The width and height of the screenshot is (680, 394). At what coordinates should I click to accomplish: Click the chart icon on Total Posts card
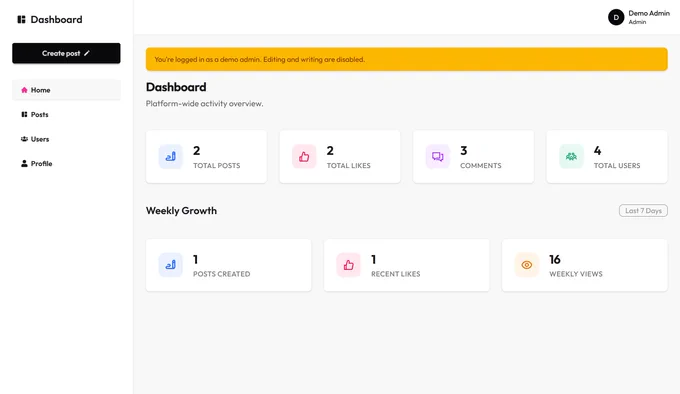[x=170, y=156]
